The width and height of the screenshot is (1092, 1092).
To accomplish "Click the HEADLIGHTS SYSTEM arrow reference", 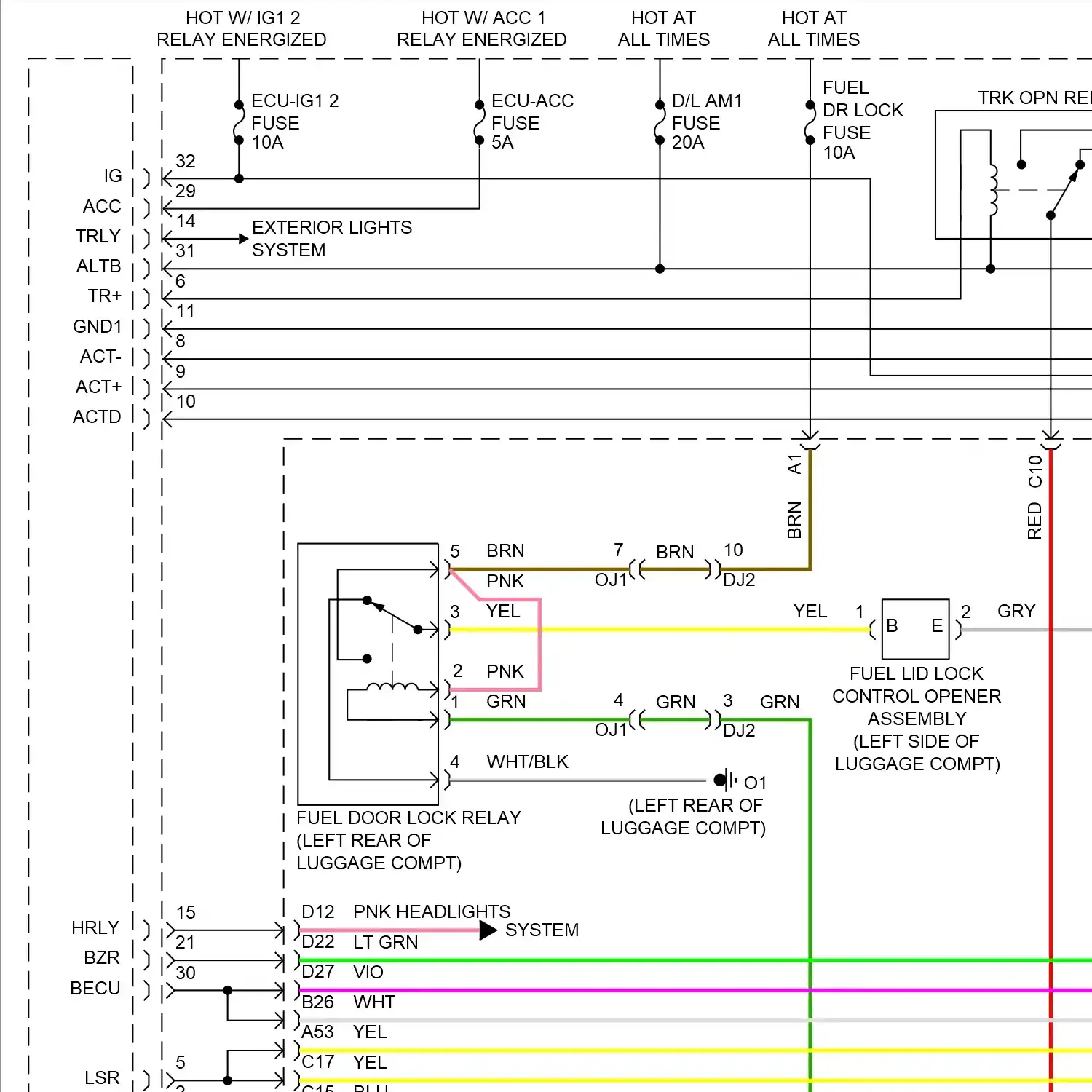I will click(467, 921).
